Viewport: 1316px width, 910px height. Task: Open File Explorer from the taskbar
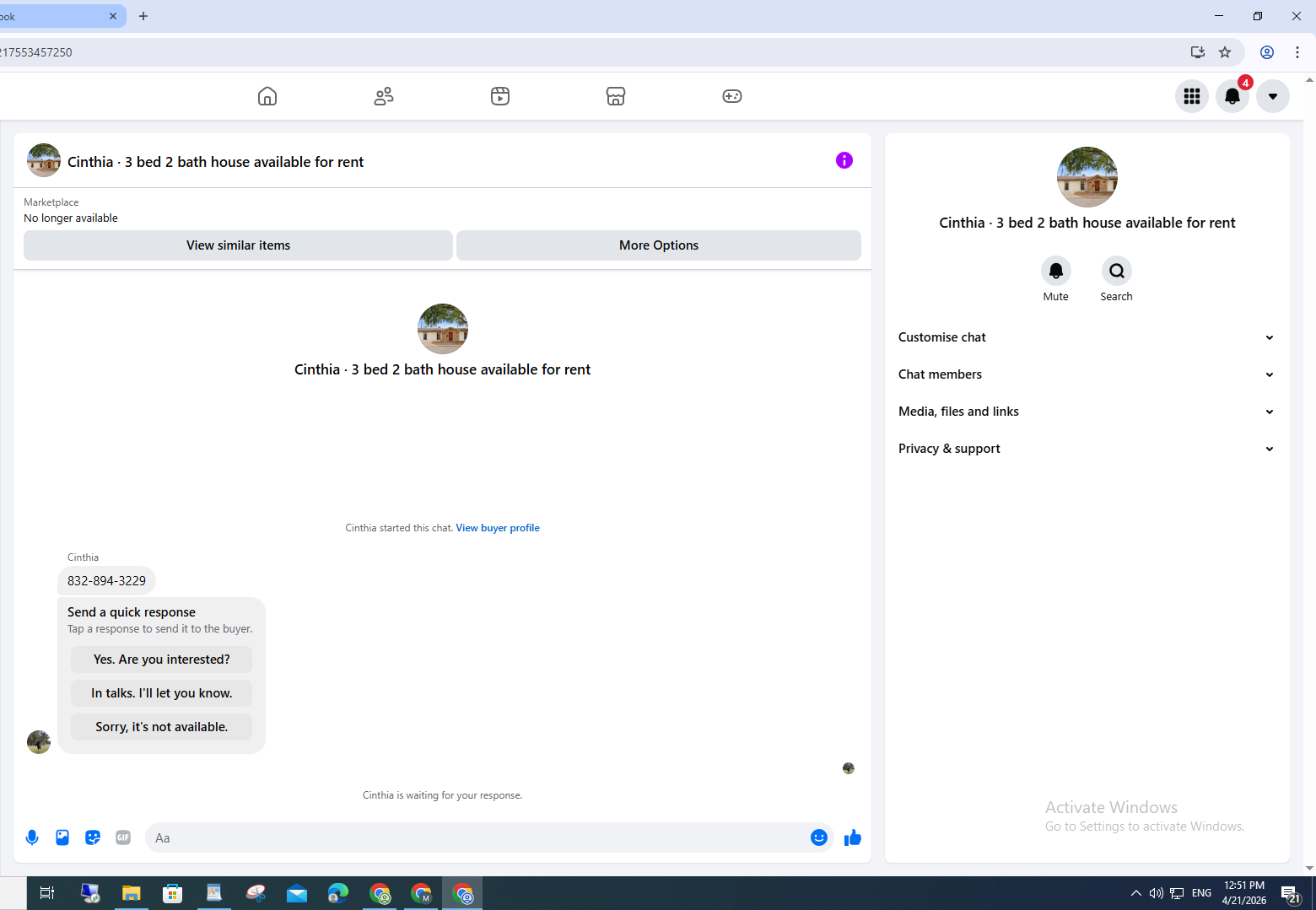[x=131, y=893]
